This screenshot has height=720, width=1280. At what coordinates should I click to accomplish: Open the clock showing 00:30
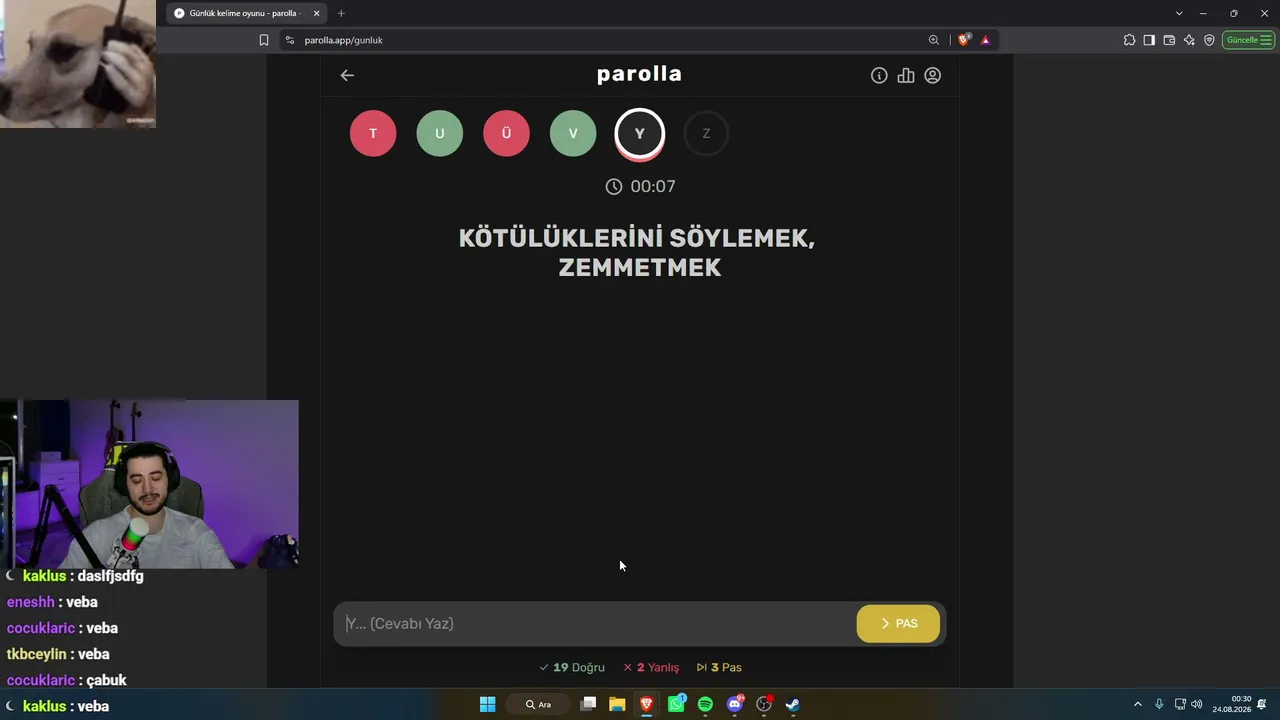coord(1232,704)
